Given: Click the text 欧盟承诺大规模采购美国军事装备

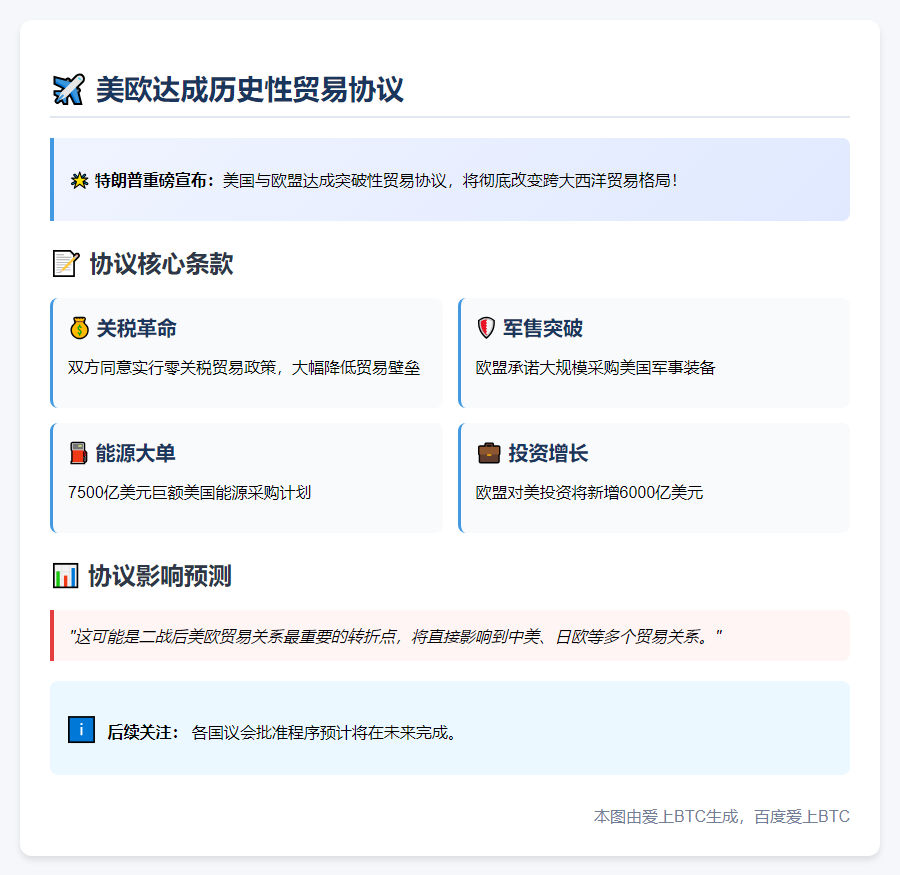Looking at the screenshot, I should 595,367.
